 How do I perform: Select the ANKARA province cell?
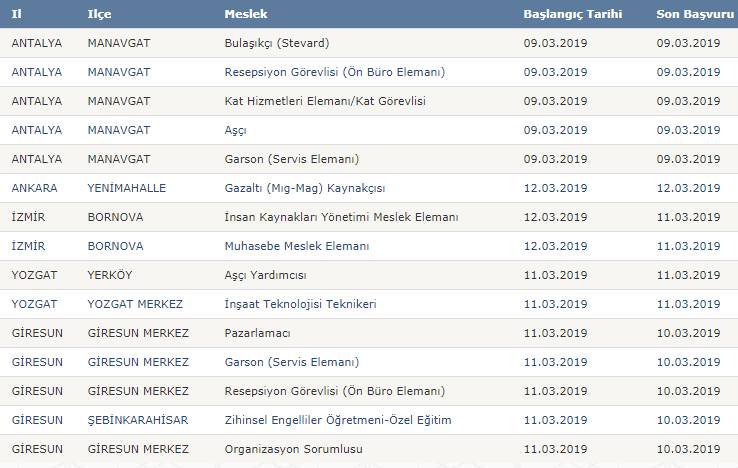[34, 188]
